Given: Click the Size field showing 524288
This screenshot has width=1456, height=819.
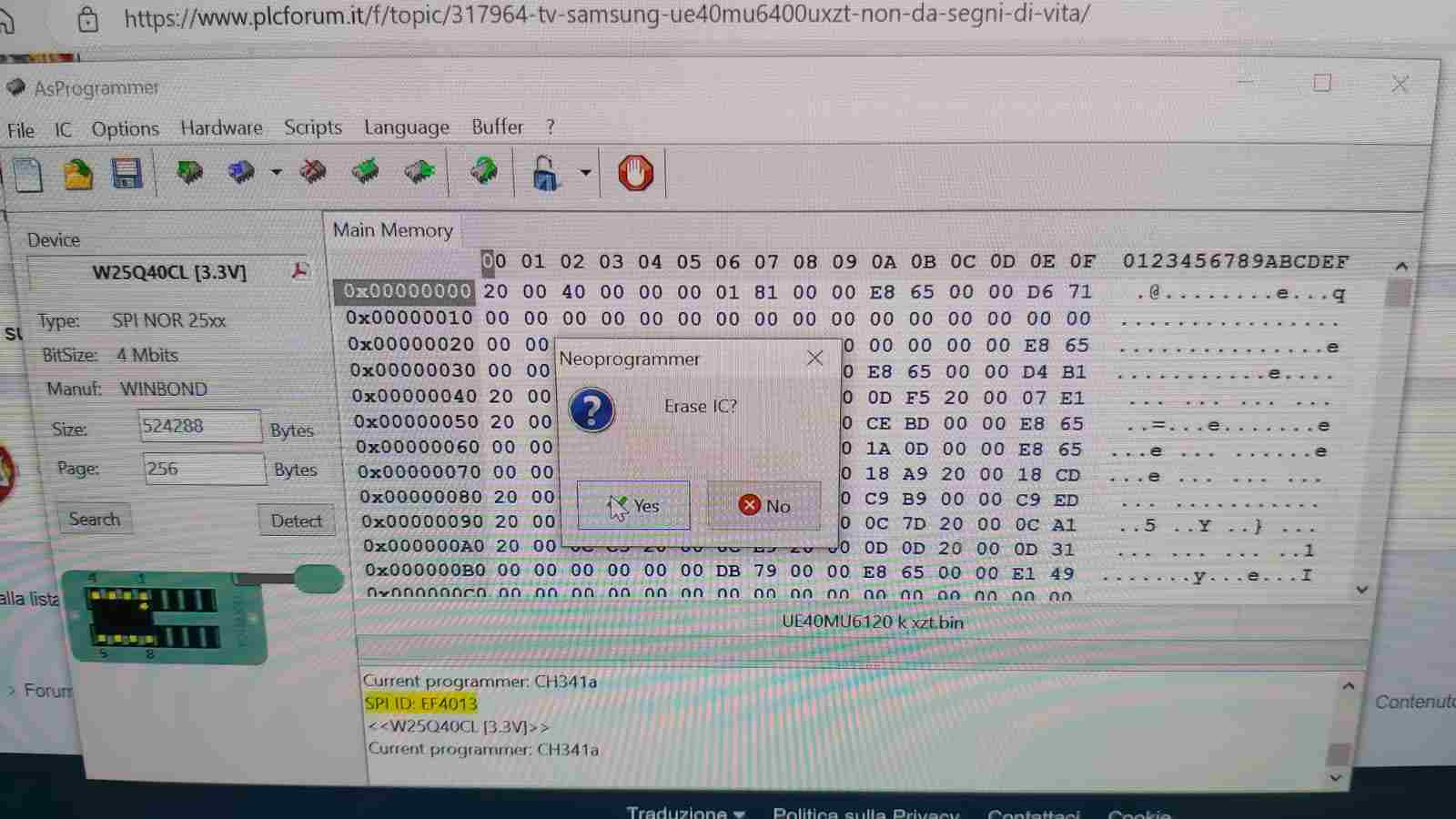Looking at the screenshot, I should [200, 426].
